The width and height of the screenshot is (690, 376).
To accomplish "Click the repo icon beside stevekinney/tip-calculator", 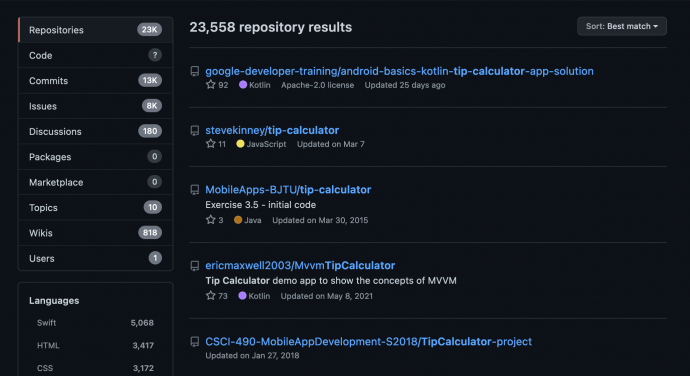I will click(x=195, y=130).
